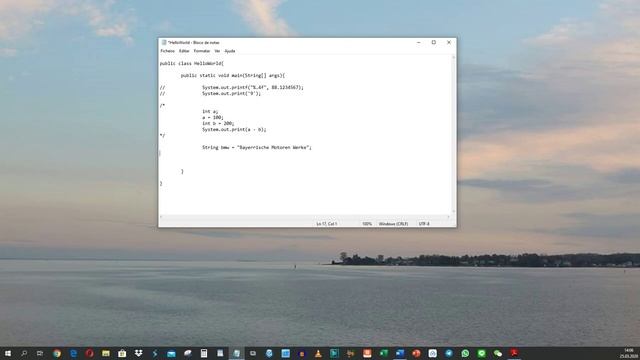
Task: Open Word from the taskbar
Action: tap(400, 353)
